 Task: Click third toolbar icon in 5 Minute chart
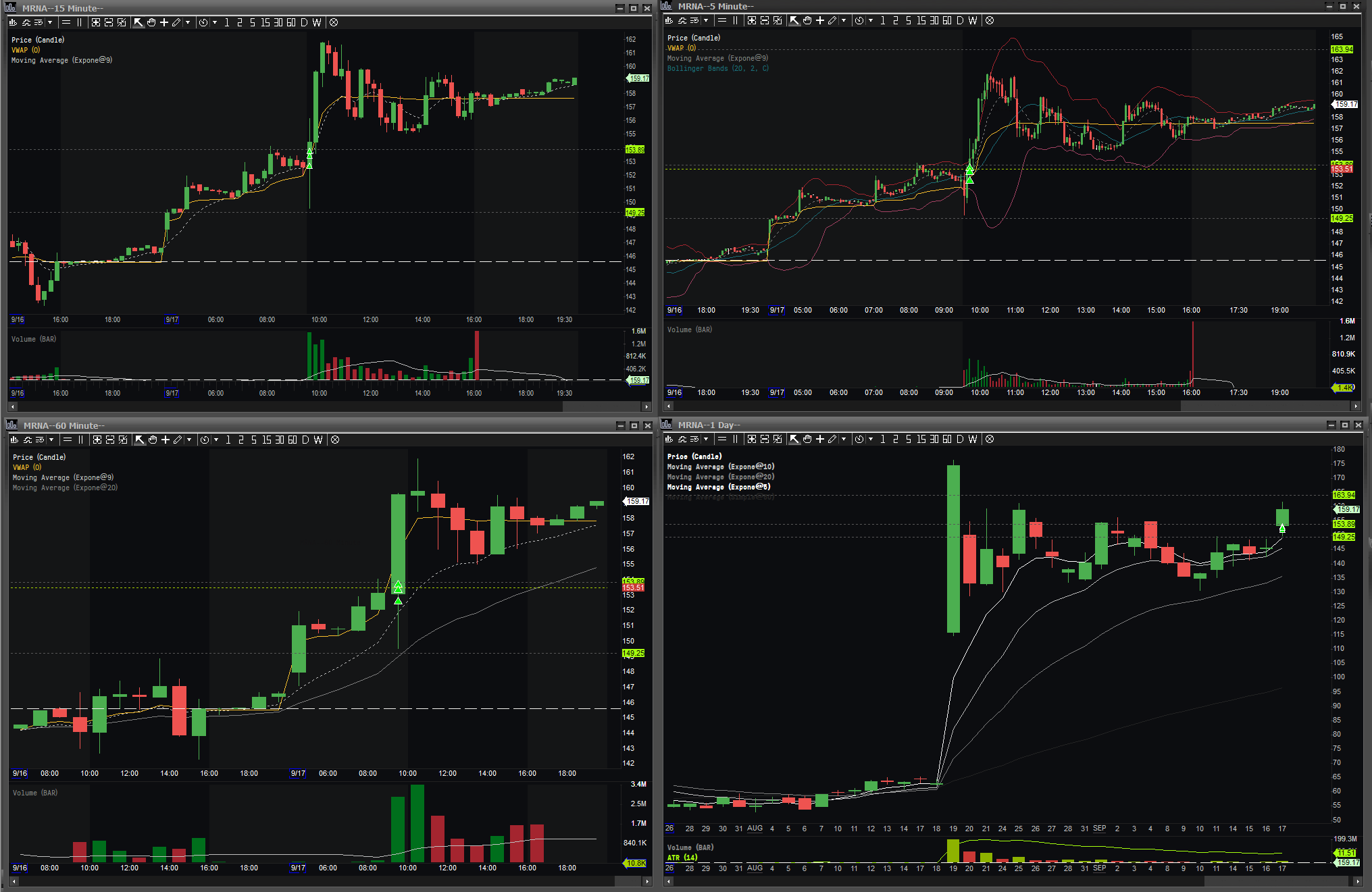click(x=695, y=20)
